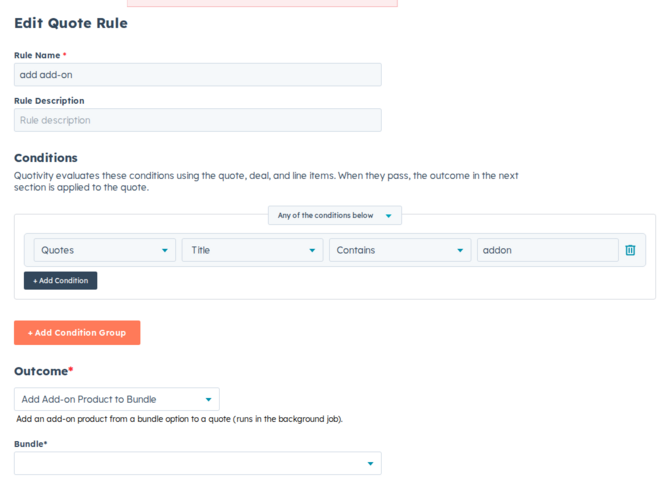The height and width of the screenshot is (479, 670).
Task: Click the 'Rule Name' label
Action: point(37,56)
